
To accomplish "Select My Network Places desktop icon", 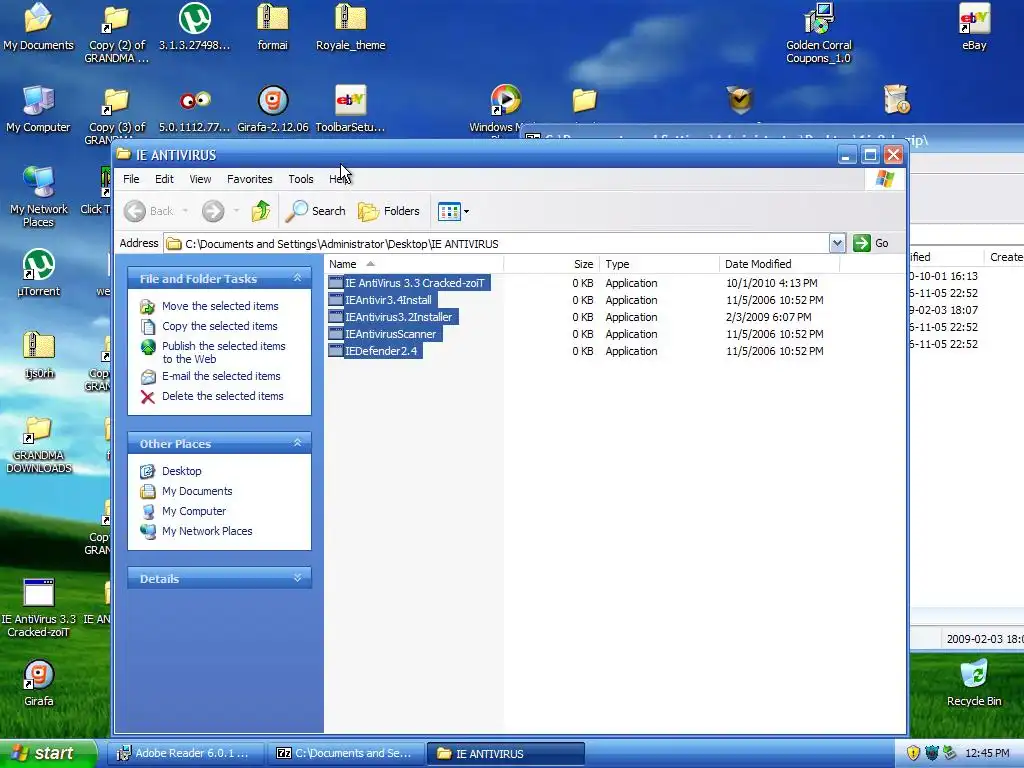I will click(39, 197).
